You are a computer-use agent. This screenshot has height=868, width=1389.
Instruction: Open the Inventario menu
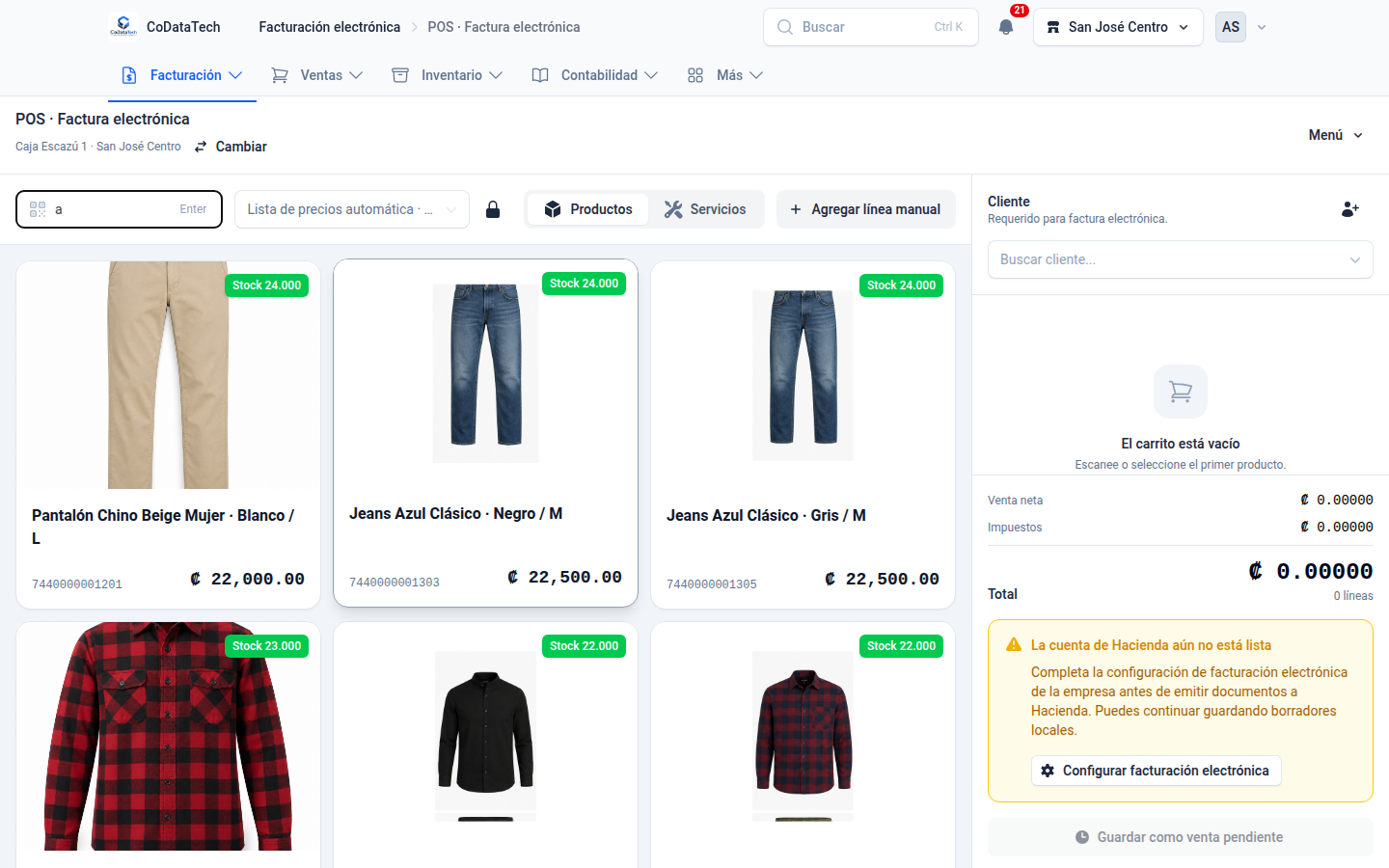click(448, 75)
